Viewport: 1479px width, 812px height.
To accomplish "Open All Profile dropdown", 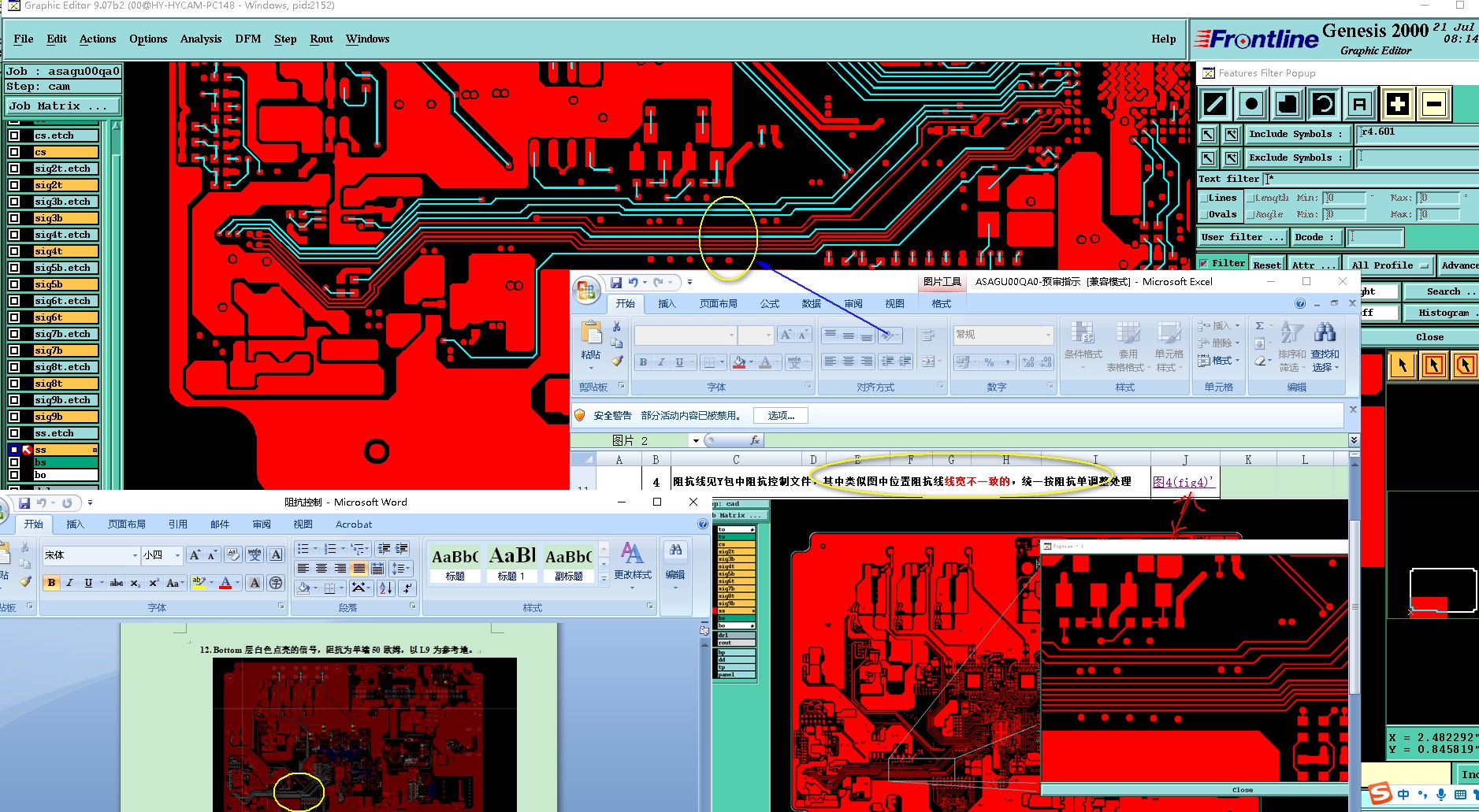I will coord(1389,265).
